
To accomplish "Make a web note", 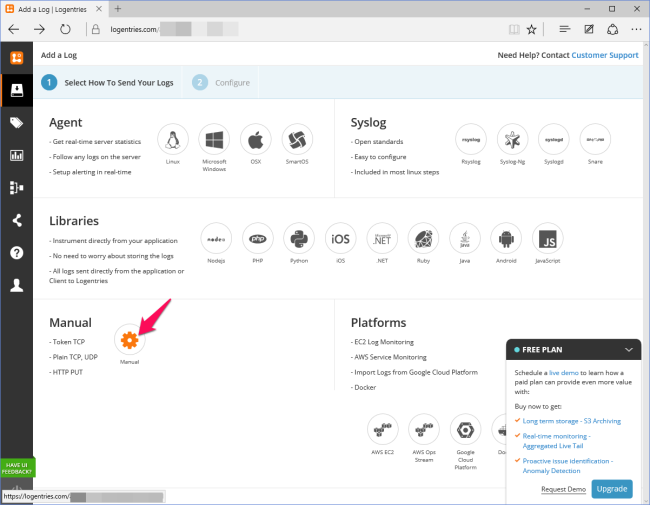I will (589, 29).
